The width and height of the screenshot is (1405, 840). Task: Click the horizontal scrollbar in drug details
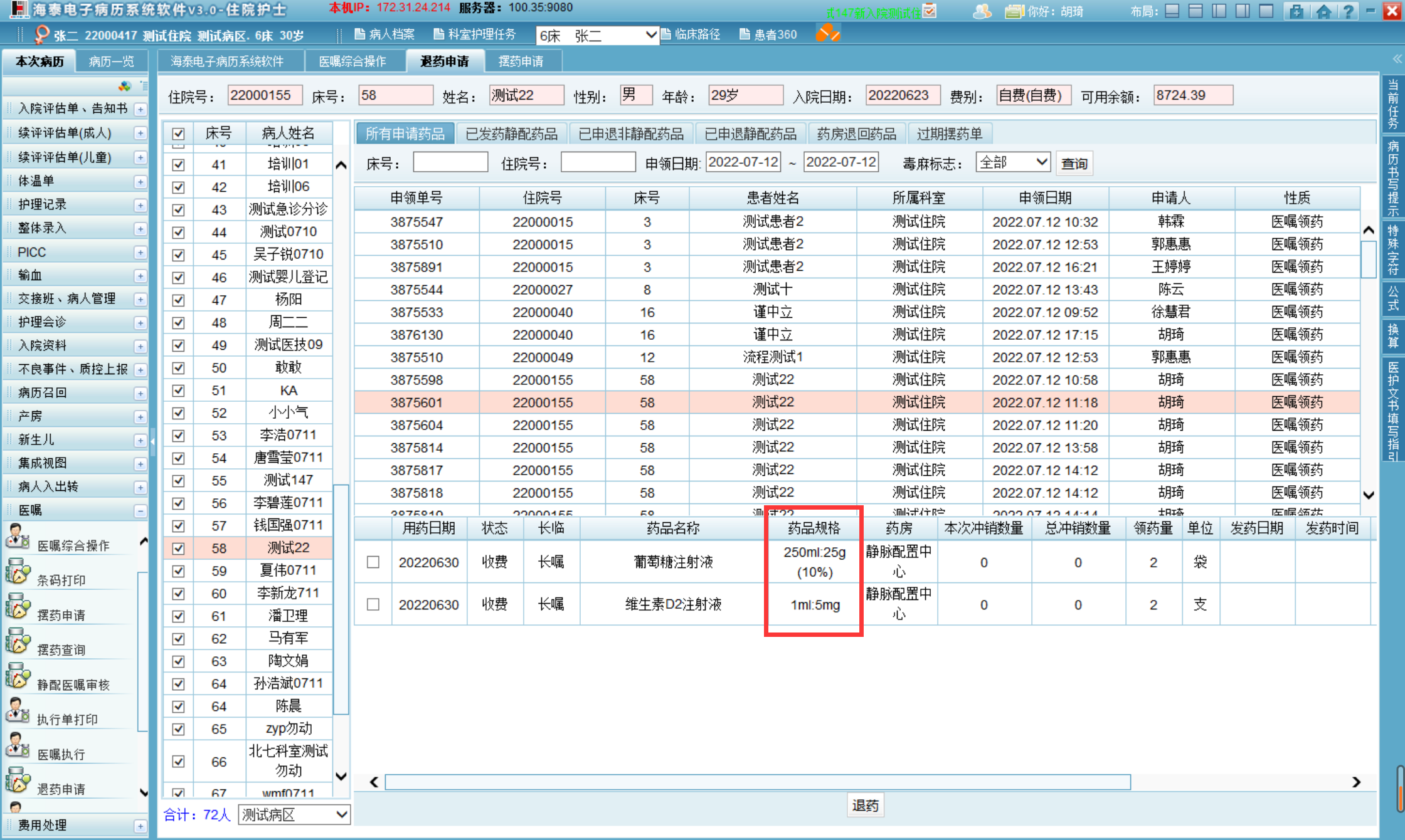[757, 782]
